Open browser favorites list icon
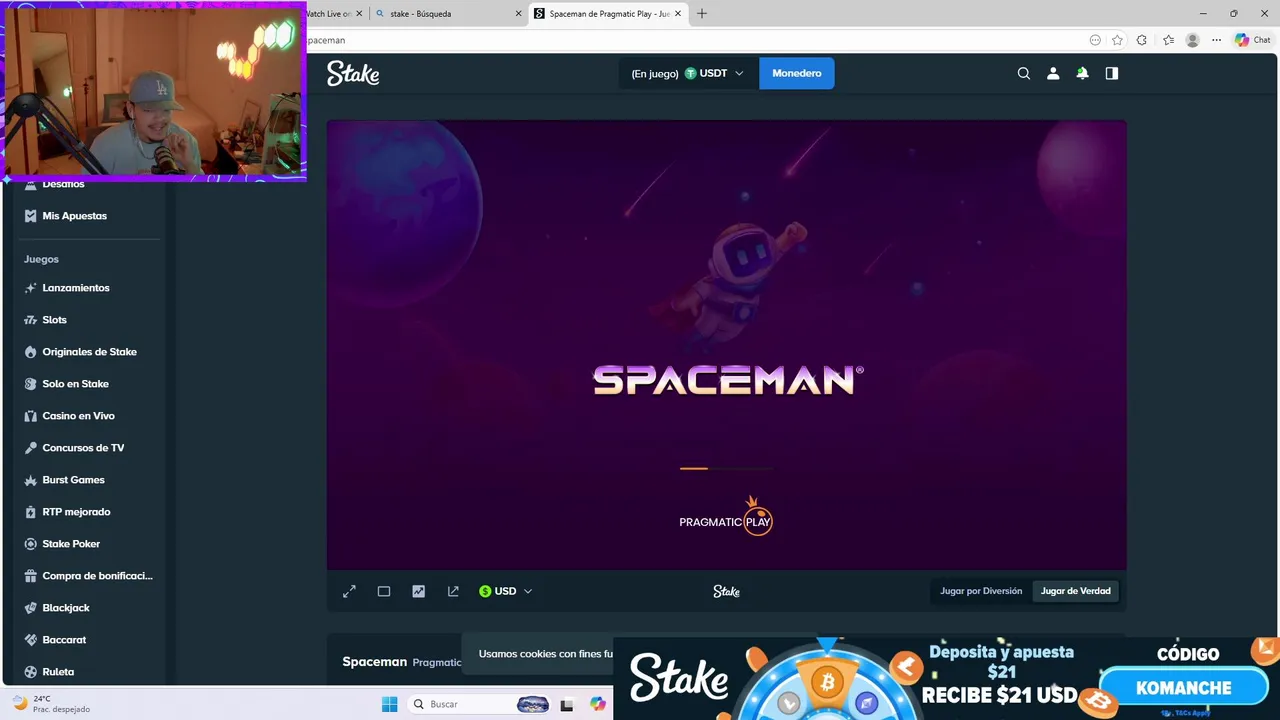Viewport: 1280px width, 720px height. tap(1168, 40)
